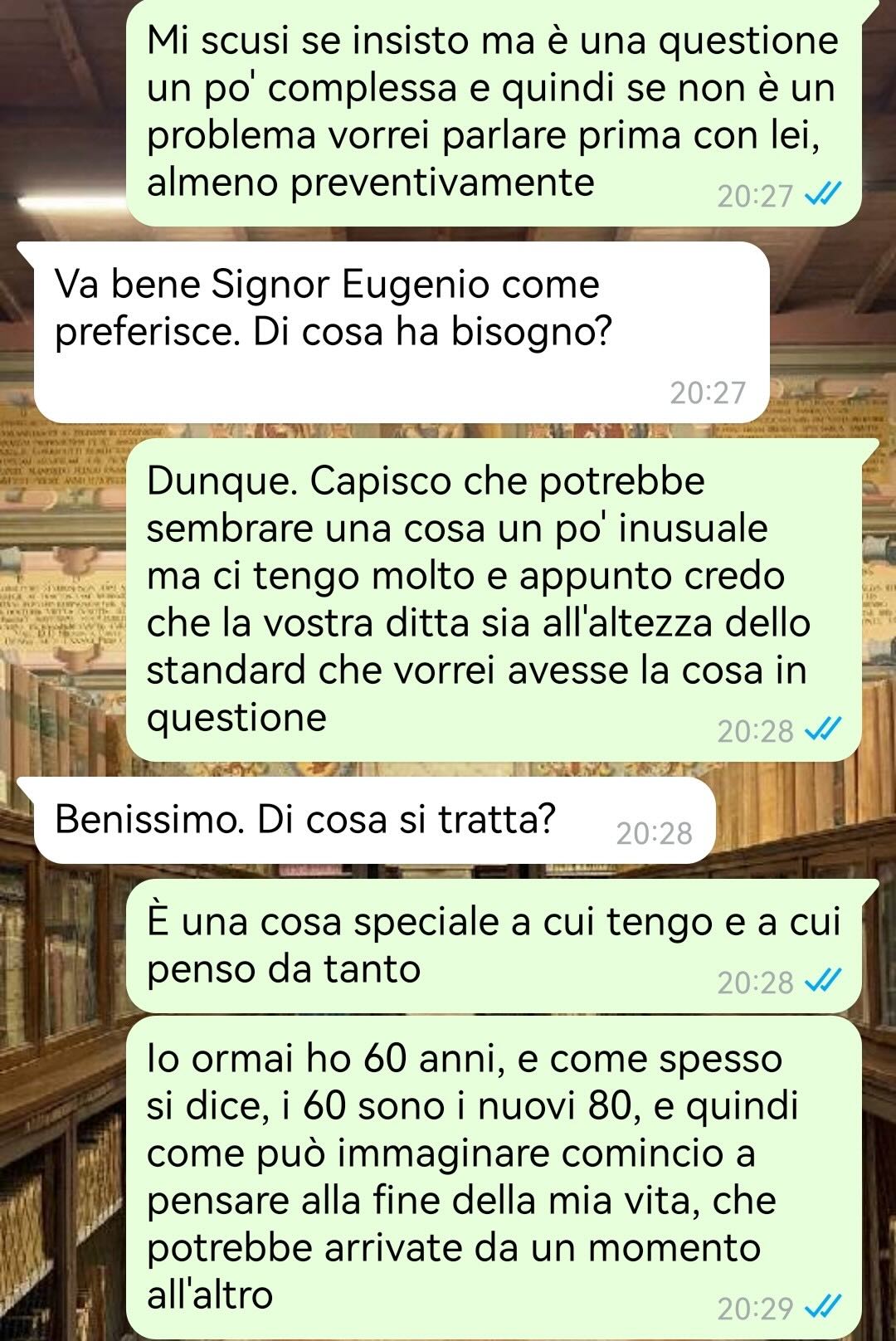The width and height of the screenshot is (896, 1341).
Task: Tap the blue double-check on the 20:28 'Dunque' message
Action: (824, 730)
